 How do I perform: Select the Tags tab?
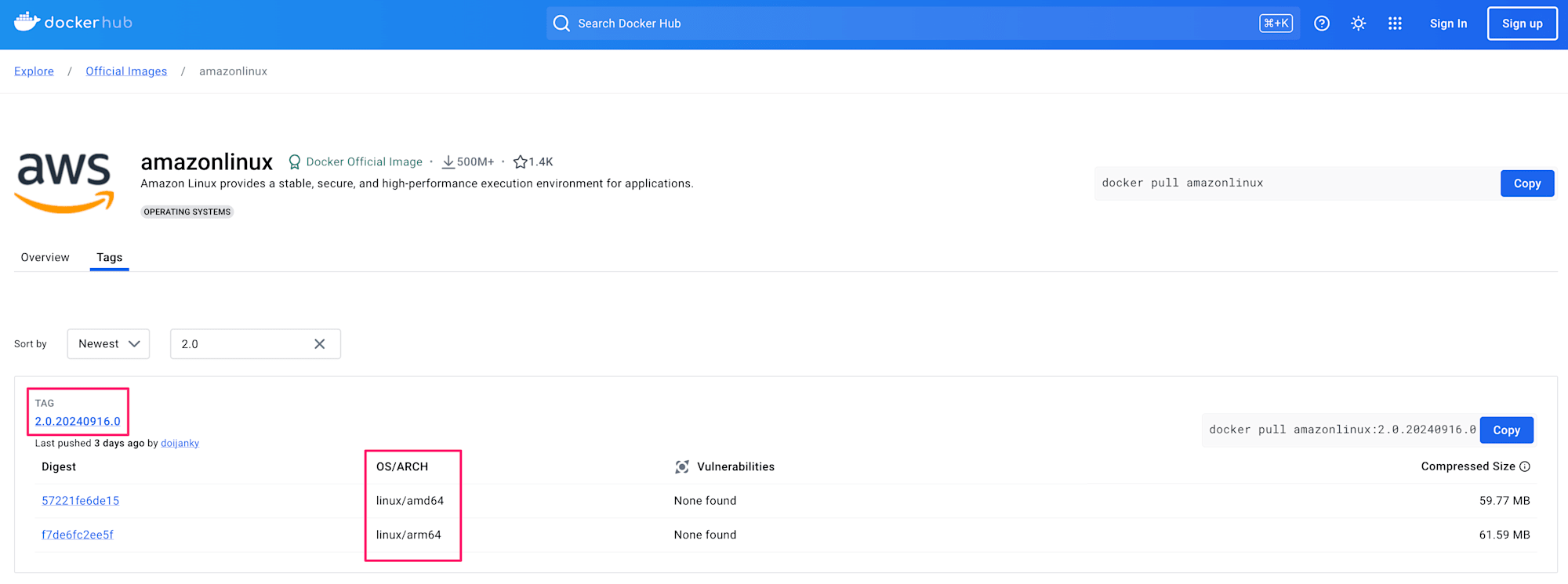[110, 257]
